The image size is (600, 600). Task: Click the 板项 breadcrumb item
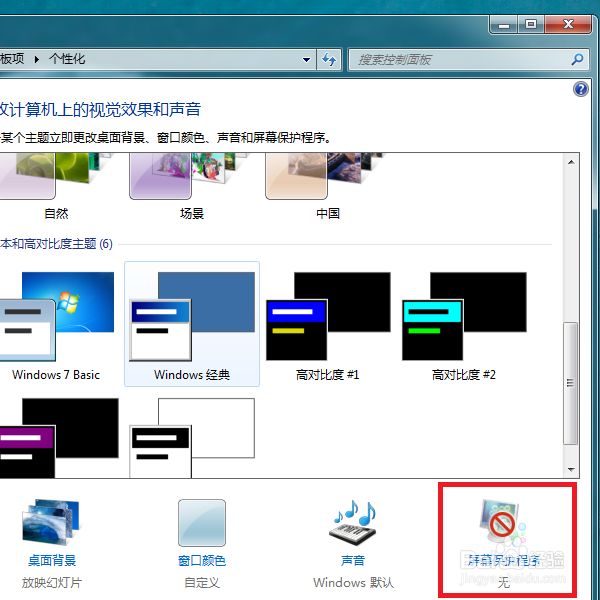12,59
